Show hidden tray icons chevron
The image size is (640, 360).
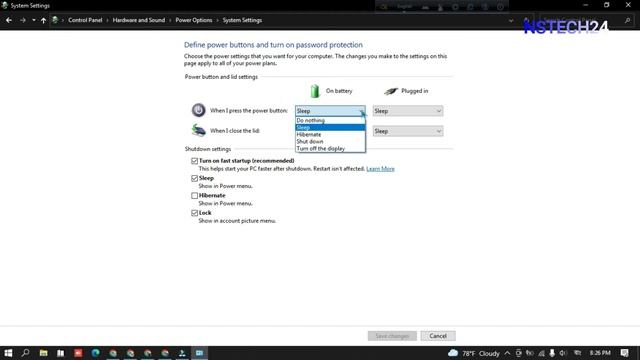507,353
